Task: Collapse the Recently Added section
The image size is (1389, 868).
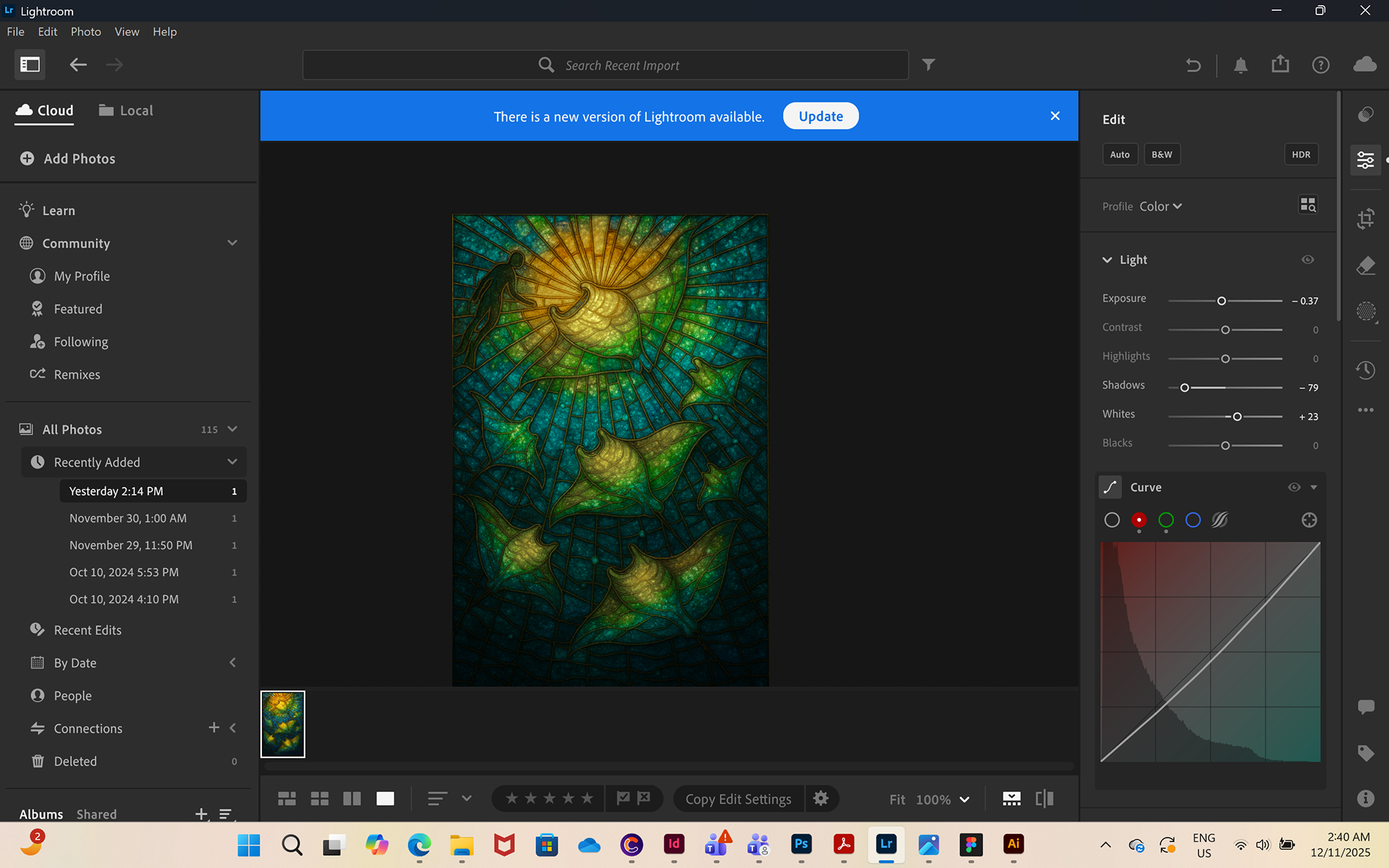Action: (x=232, y=462)
